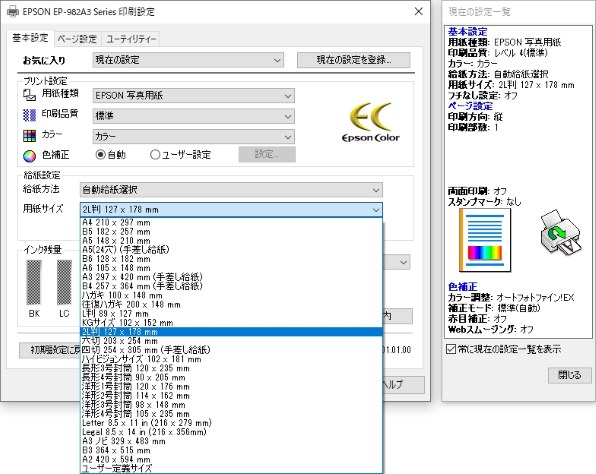Click the page preview thumbnail in settings list
596x474 pixels.
(485, 240)
